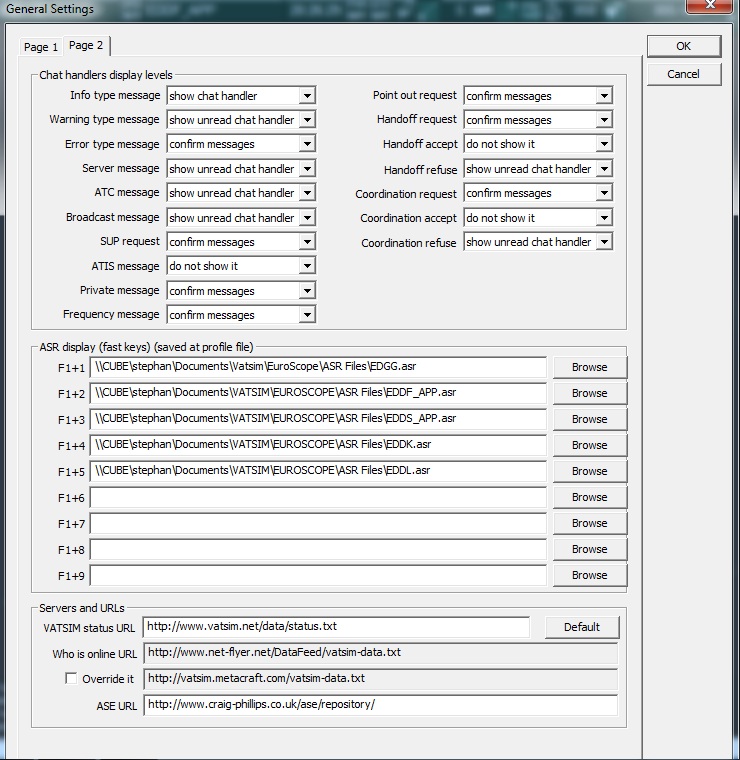This screenshot has width=740, height=760.
Task: Open the ATC message dropdown
Action: click(241, 193)
